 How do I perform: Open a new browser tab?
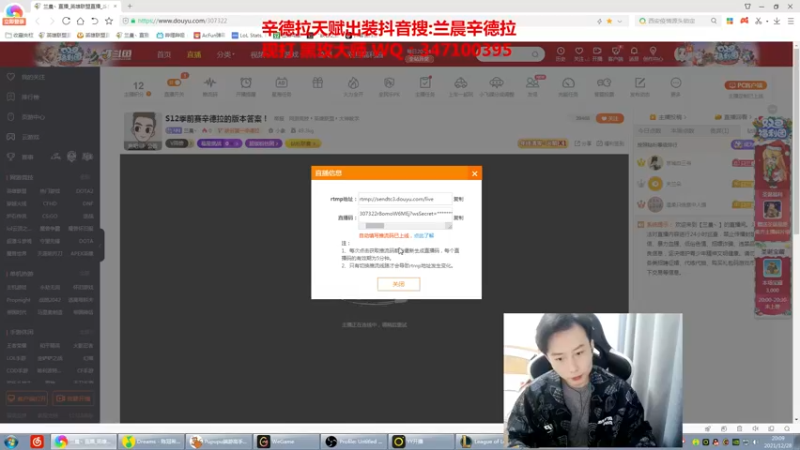(130, 6)
